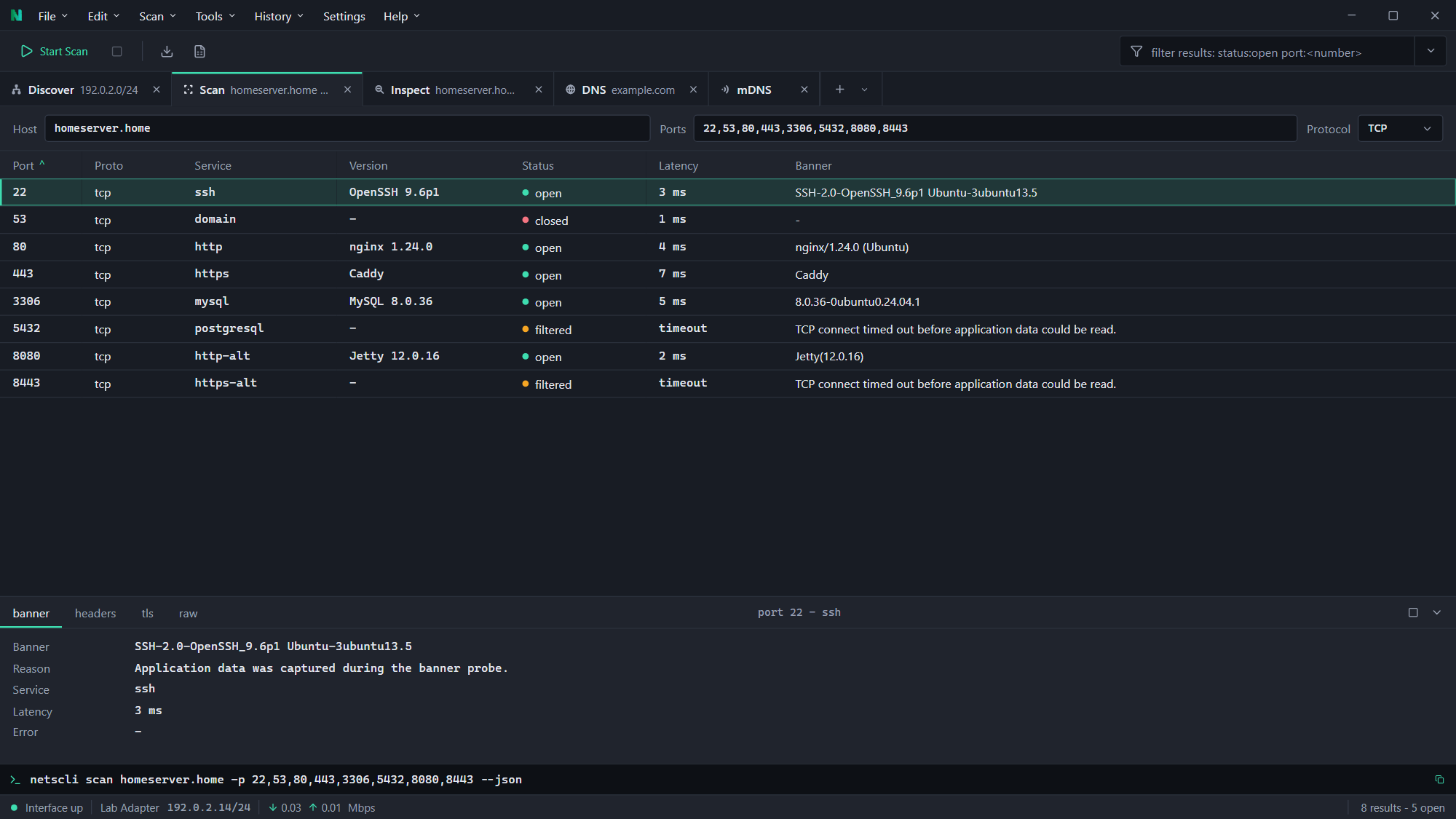Maximize the detail panel square icon
The height and width of the screenshot is (819, 1456).
click(1413, 612)
